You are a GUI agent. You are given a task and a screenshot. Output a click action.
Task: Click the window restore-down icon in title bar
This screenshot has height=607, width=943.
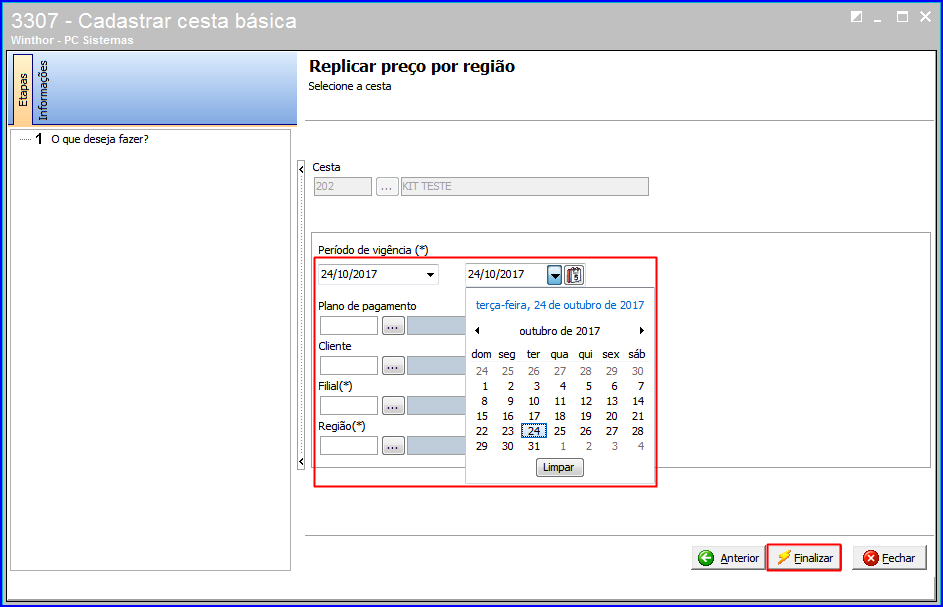pos(856,17)
